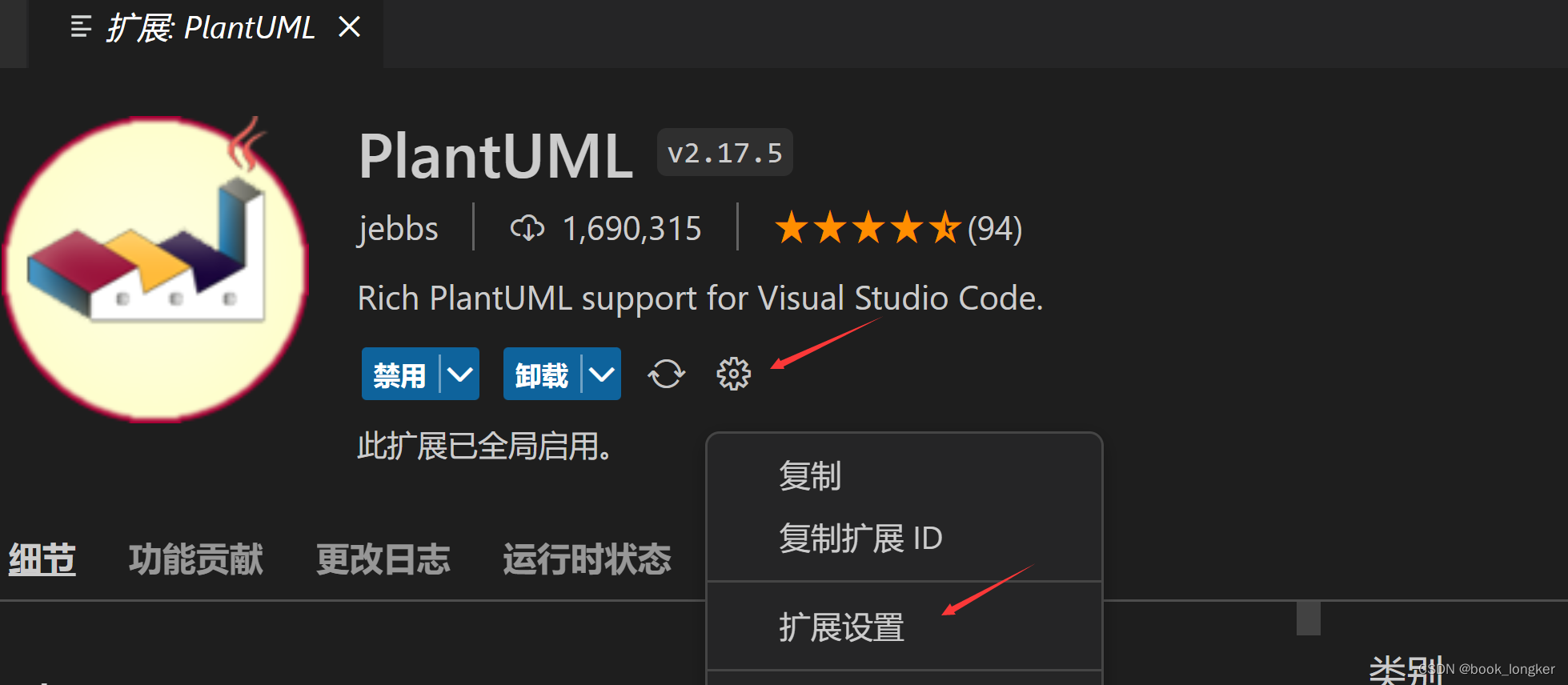
Task: Open the star rating (94) reviews
Action: click(x=898, y=228)
